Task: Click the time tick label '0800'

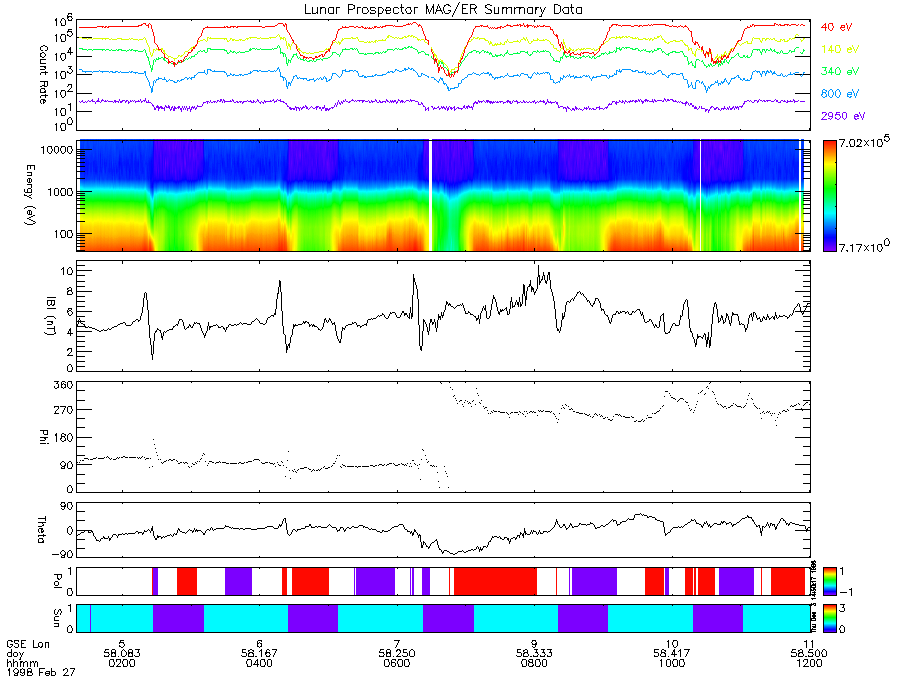Action: (x=534, y=663)
